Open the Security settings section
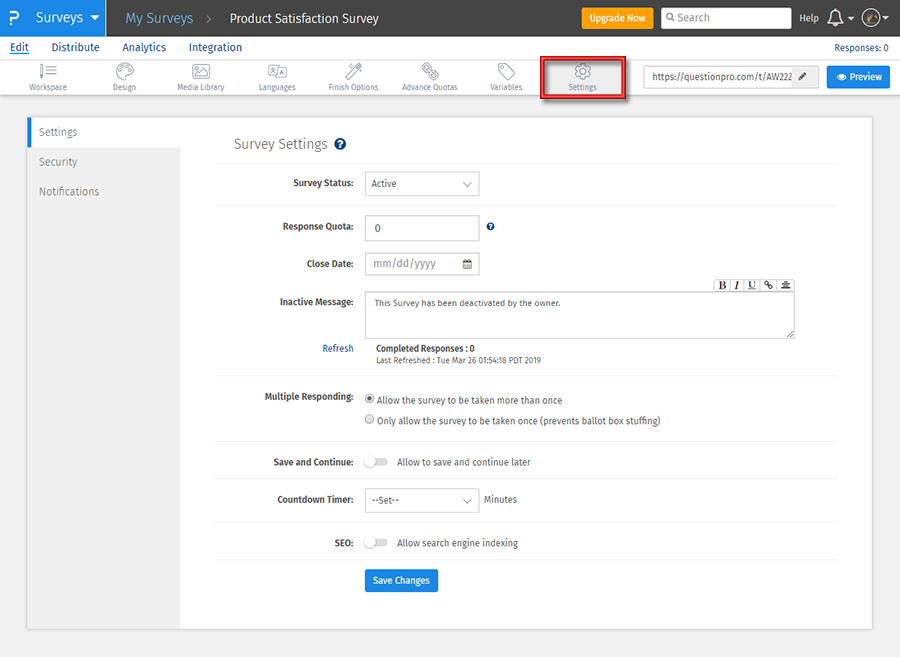900x657 pixels. [58, 161]
